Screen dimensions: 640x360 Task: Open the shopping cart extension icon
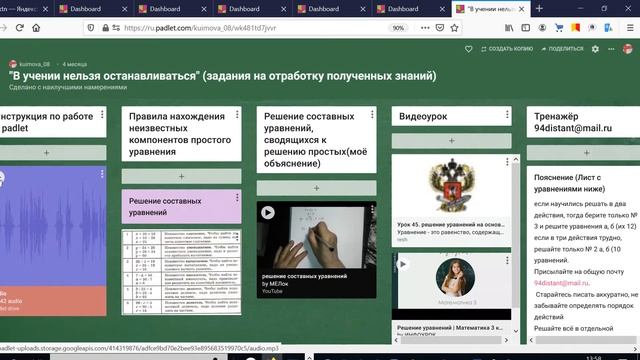559,28
